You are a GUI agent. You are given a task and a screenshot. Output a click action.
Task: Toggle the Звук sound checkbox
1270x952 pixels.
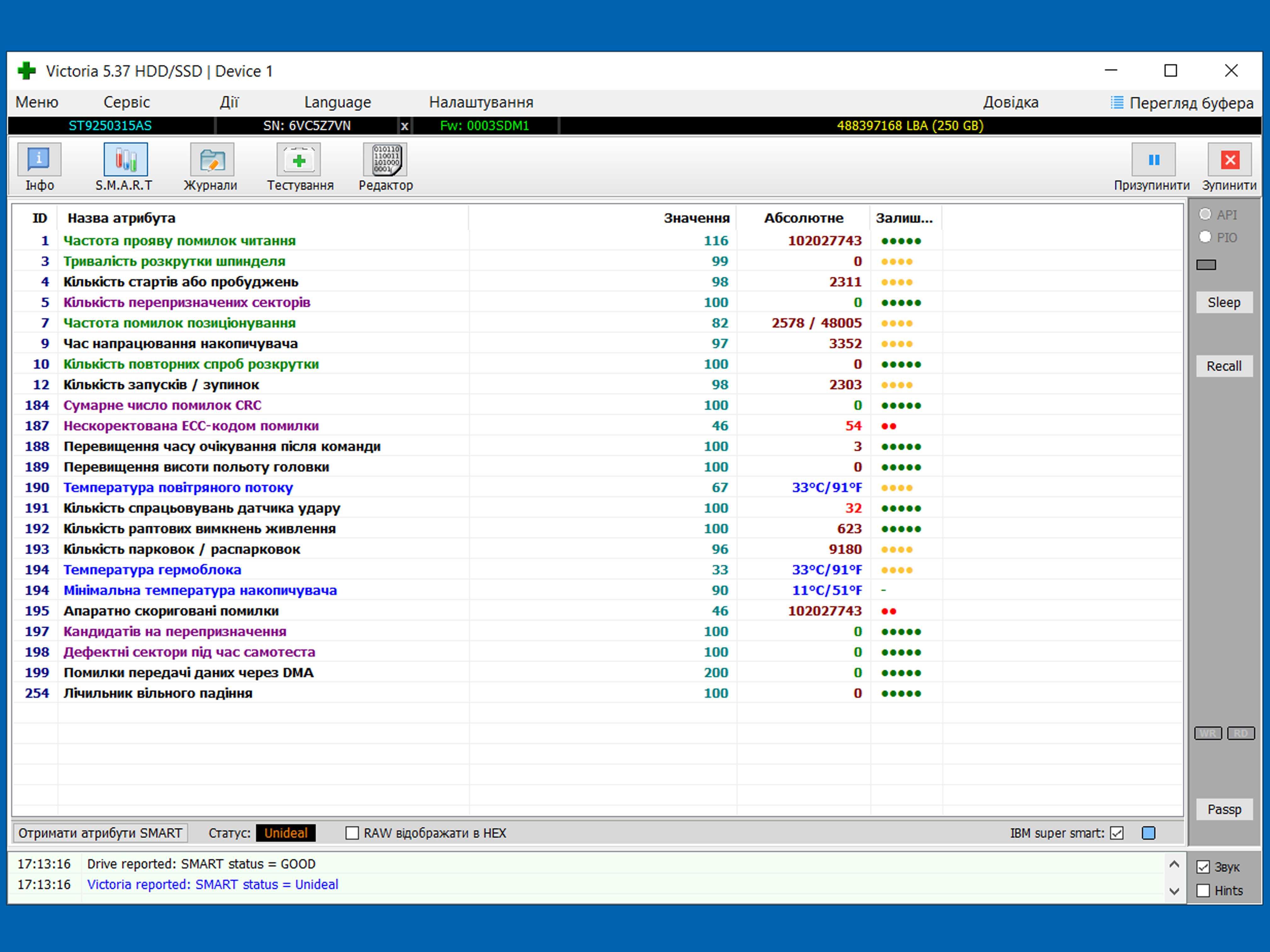click(x=1204, y=867)
